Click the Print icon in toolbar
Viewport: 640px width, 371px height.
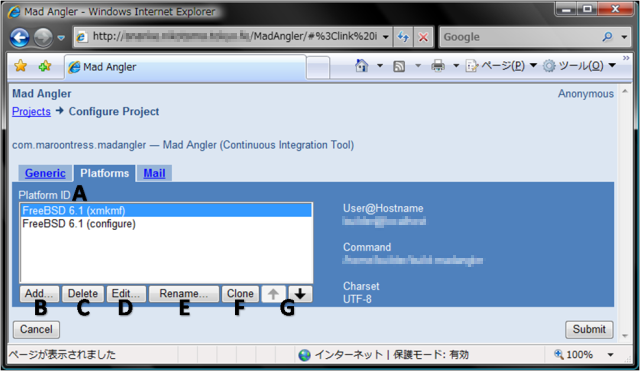[438, 65]
